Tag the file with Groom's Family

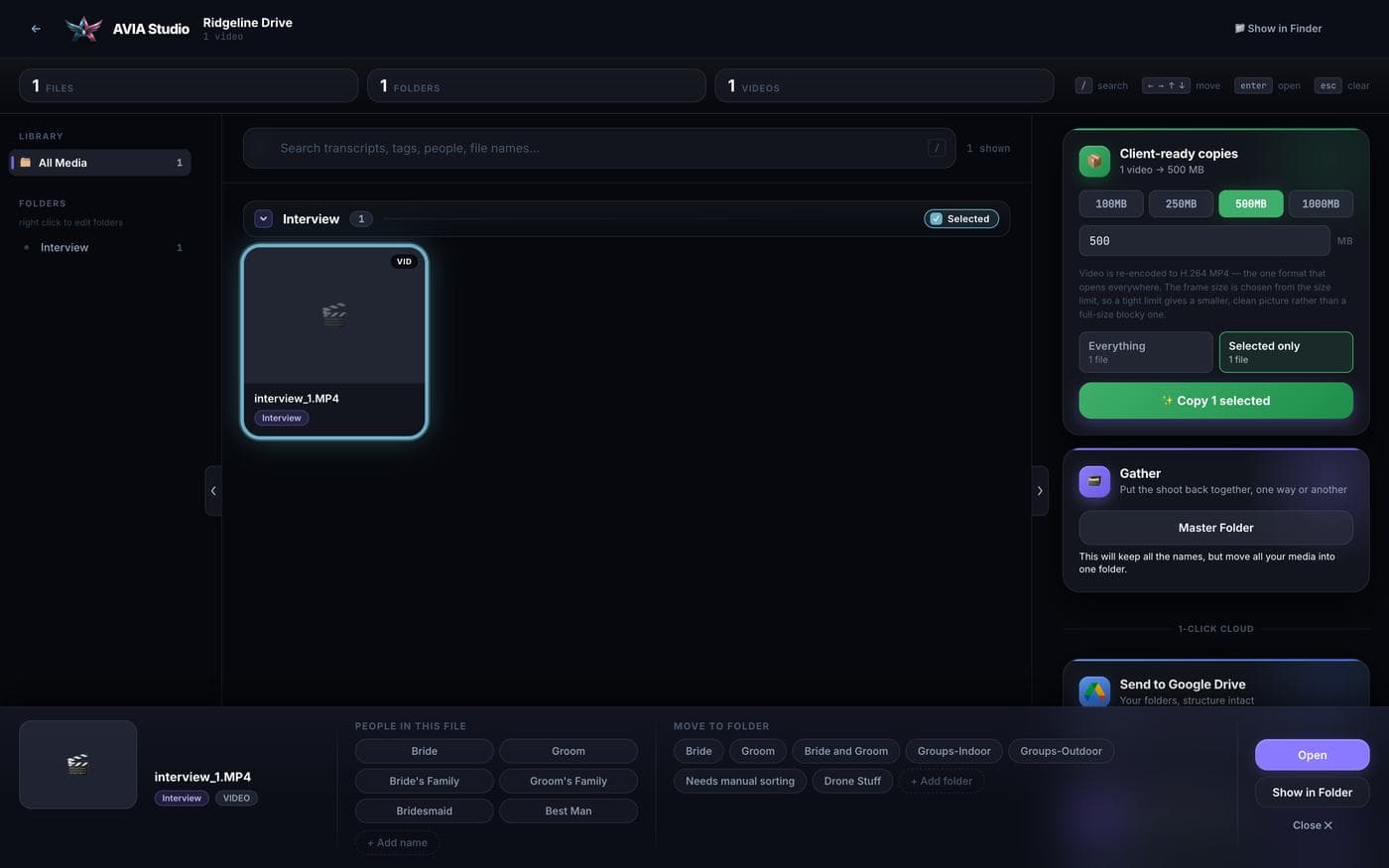coord(568,781)
